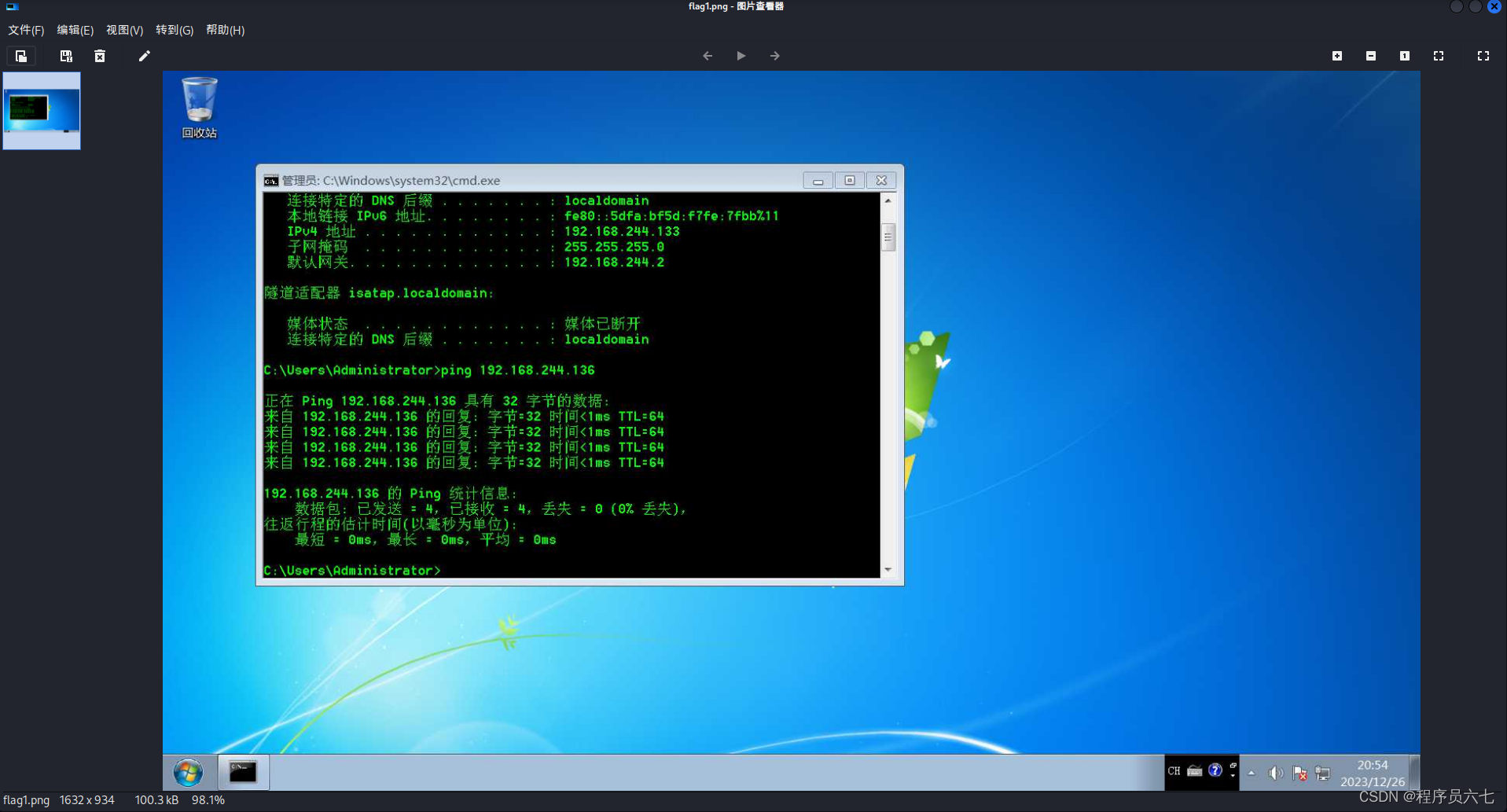Set zoom to actual size icon

[x=1405, y=56]
